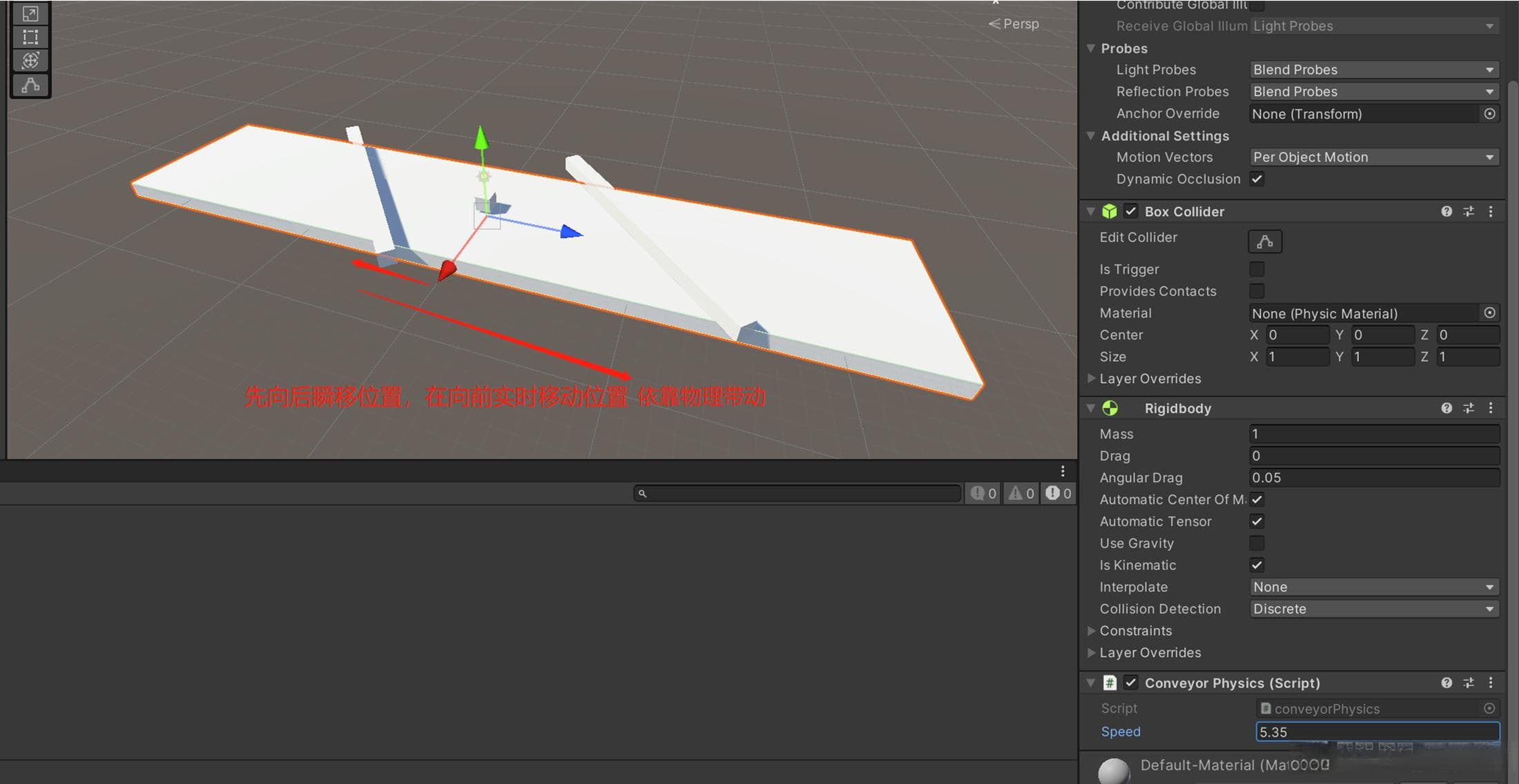Open Reflection Probes dropdown

(1374, 92)
